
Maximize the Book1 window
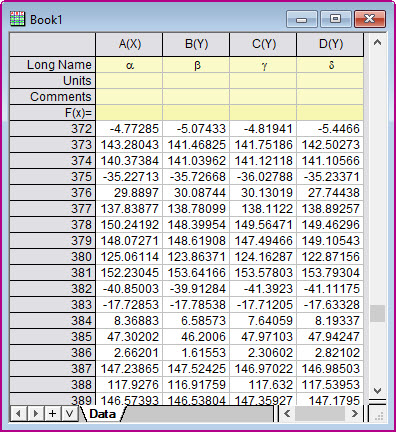335,19
